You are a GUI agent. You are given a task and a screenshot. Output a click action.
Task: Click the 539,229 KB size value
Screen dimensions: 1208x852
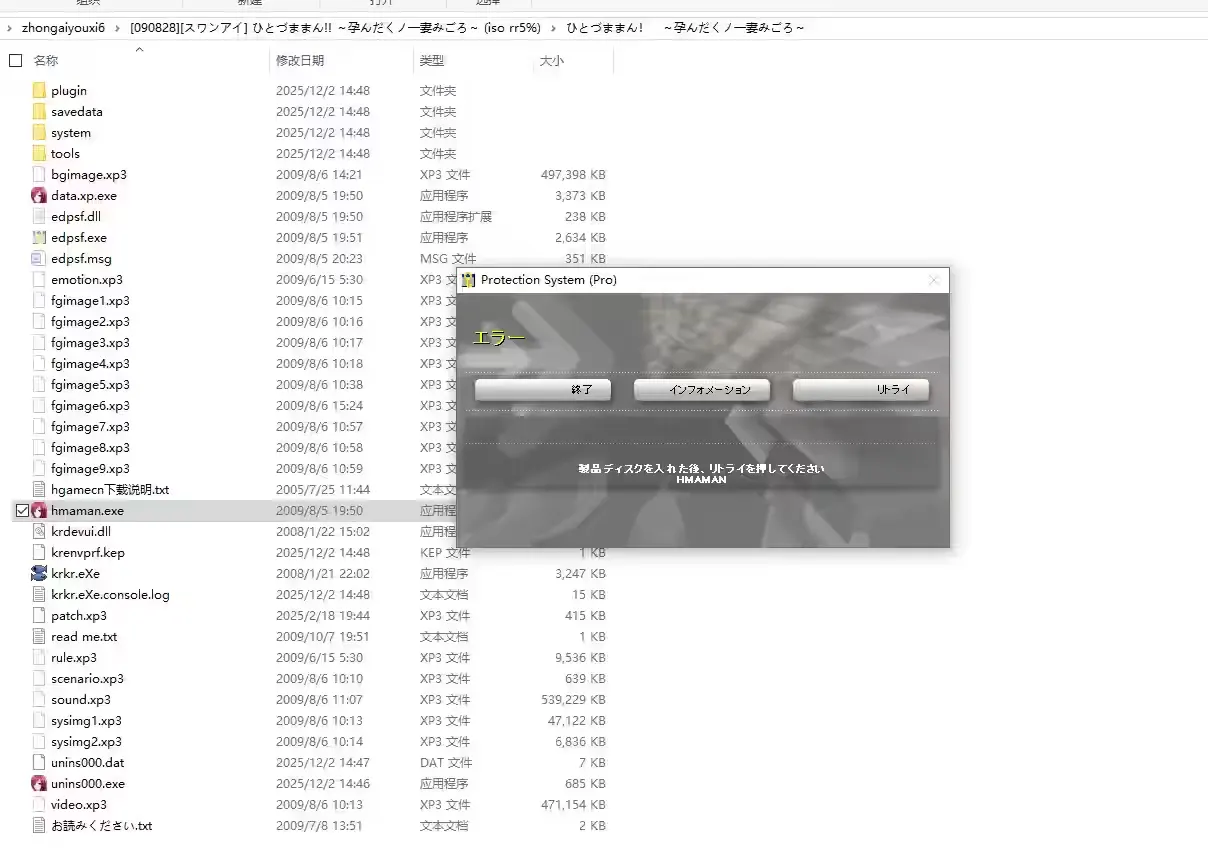573,699
